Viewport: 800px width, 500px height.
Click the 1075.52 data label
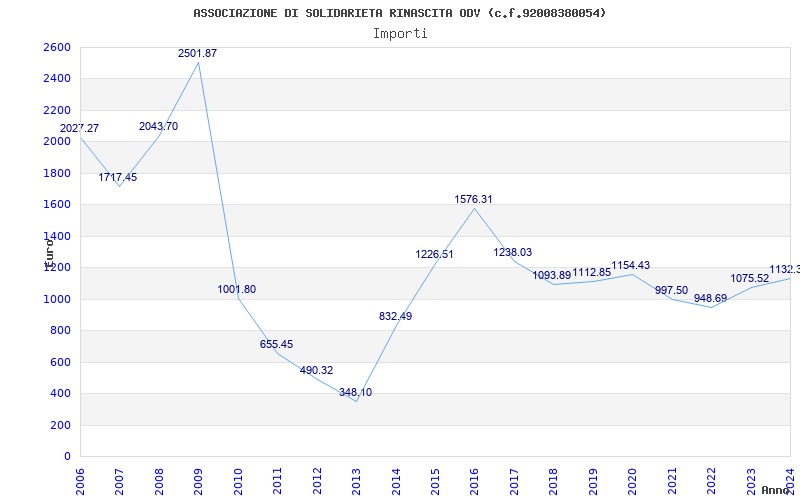tap(750, 279)
